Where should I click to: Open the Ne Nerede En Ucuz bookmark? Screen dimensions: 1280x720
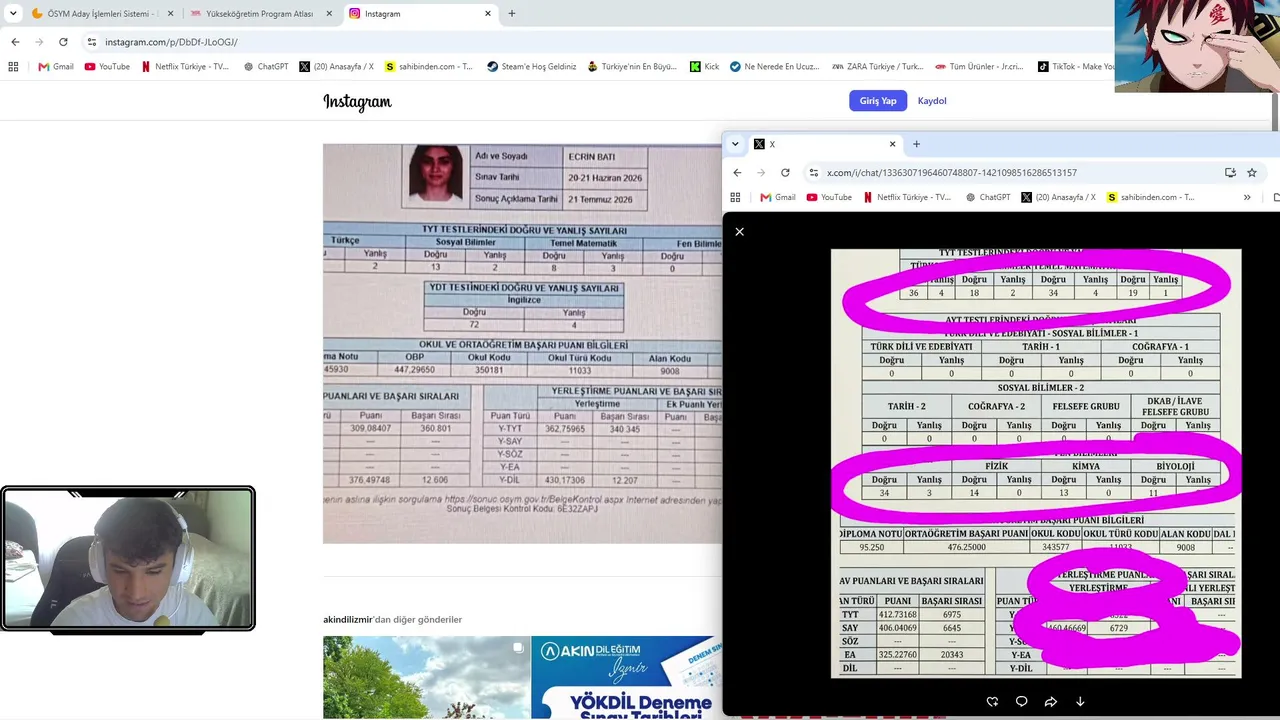pos(775,67)
